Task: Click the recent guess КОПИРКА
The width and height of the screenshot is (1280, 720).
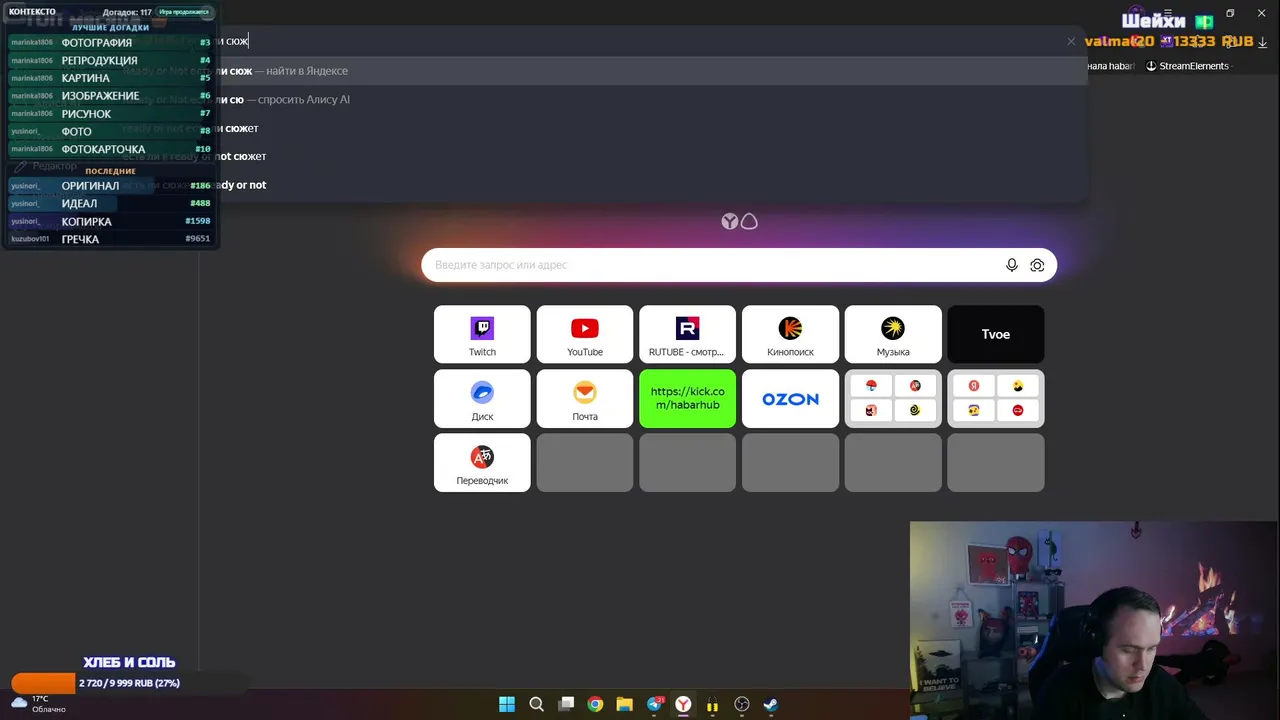Action: click(87, 222)
